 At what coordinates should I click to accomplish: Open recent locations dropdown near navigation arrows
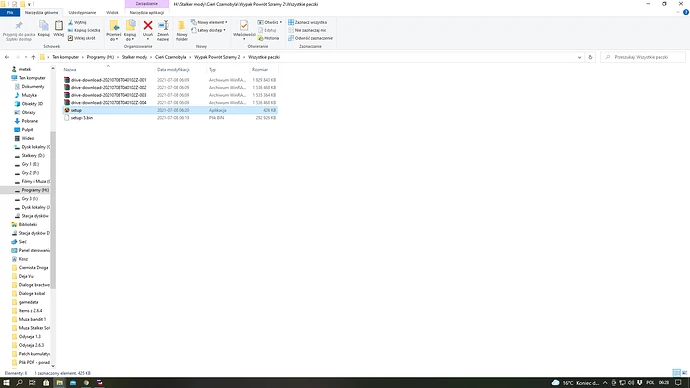[x=26, y=57]
